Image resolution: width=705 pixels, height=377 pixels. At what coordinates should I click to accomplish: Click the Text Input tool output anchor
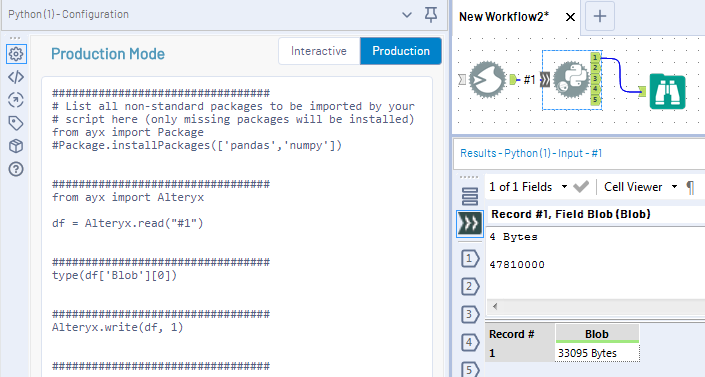tap(513, 80)
